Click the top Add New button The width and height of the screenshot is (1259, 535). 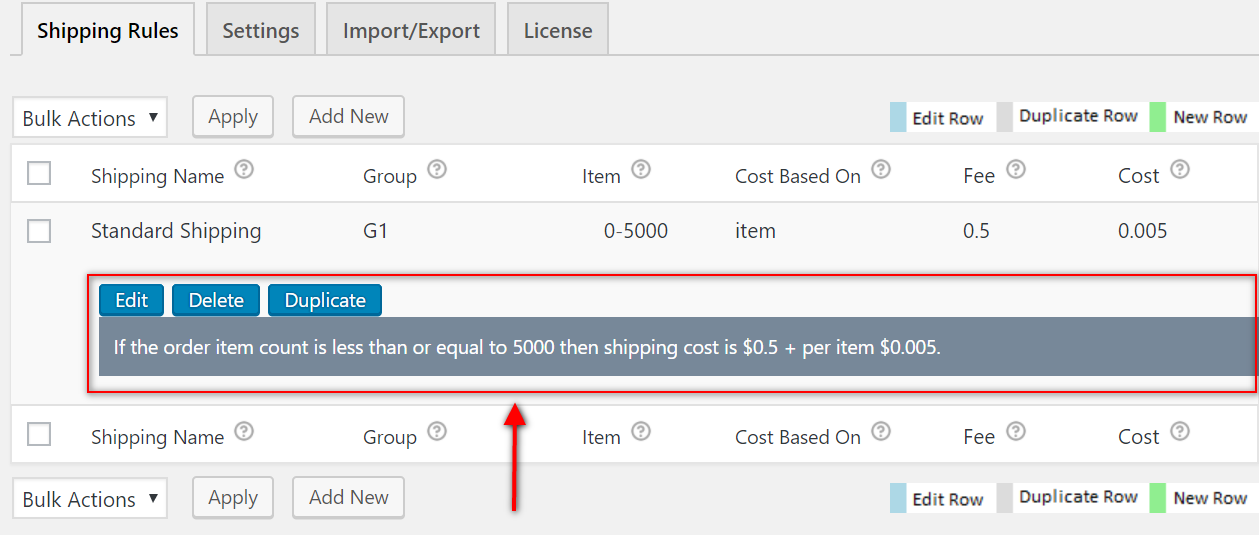pyautogui.click(x=348, y=117)
